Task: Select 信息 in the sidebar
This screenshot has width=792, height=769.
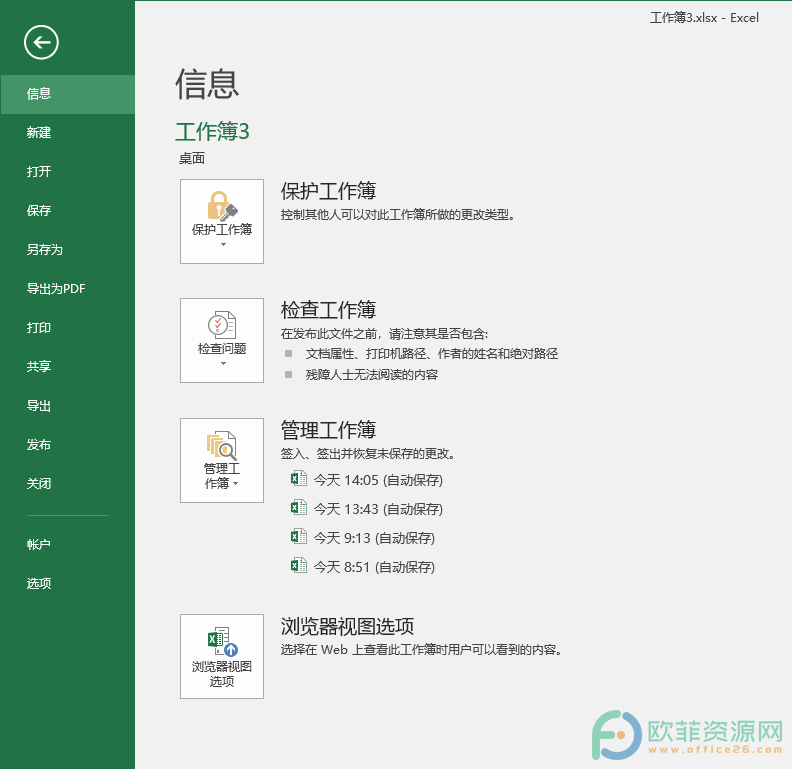Action: point(67,94)
